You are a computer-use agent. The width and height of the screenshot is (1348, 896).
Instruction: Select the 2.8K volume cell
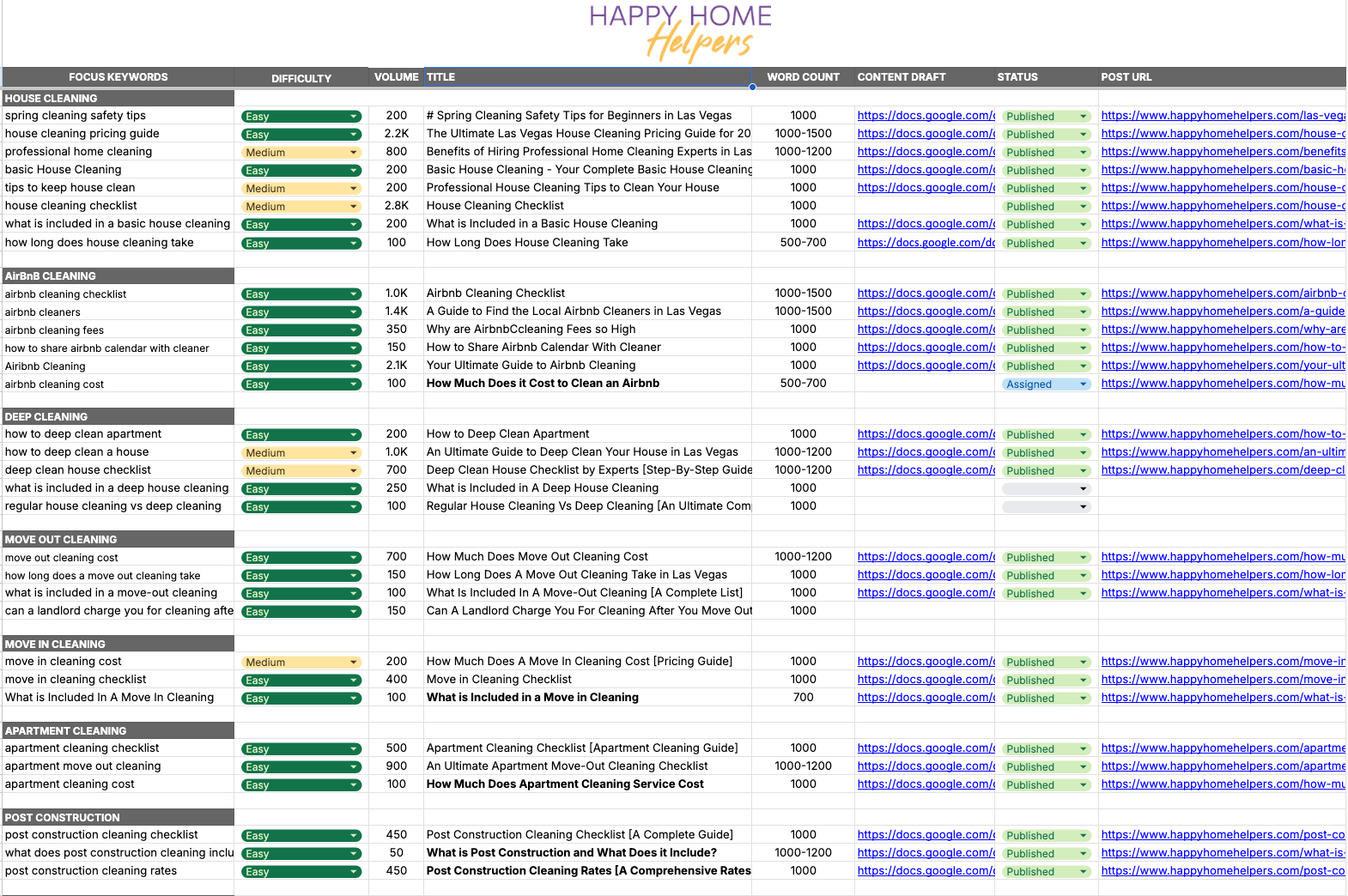396,206
